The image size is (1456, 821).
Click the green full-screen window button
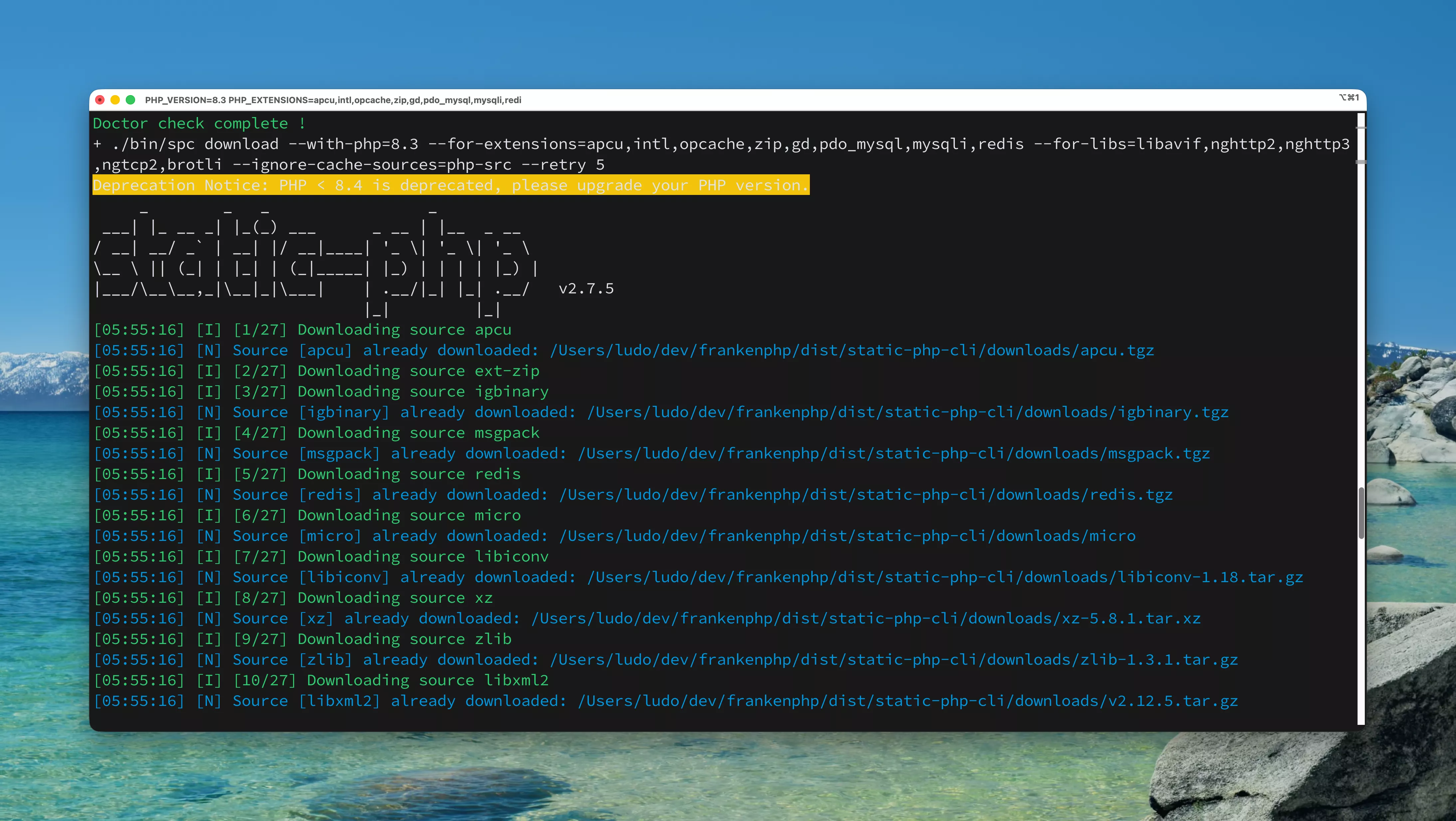point(130,100)
